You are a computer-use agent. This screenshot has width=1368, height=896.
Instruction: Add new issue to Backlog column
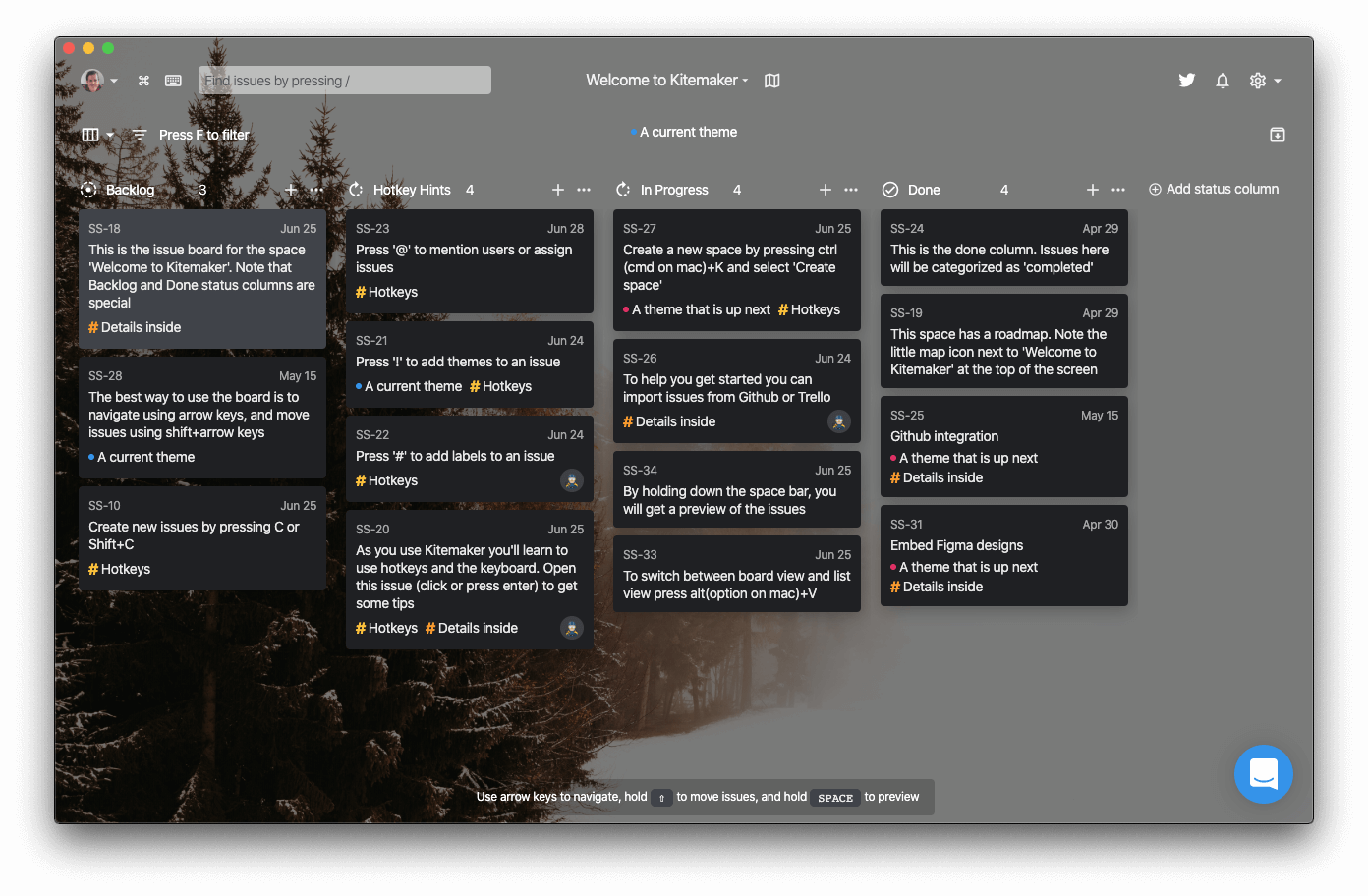[x=291, y=190]
